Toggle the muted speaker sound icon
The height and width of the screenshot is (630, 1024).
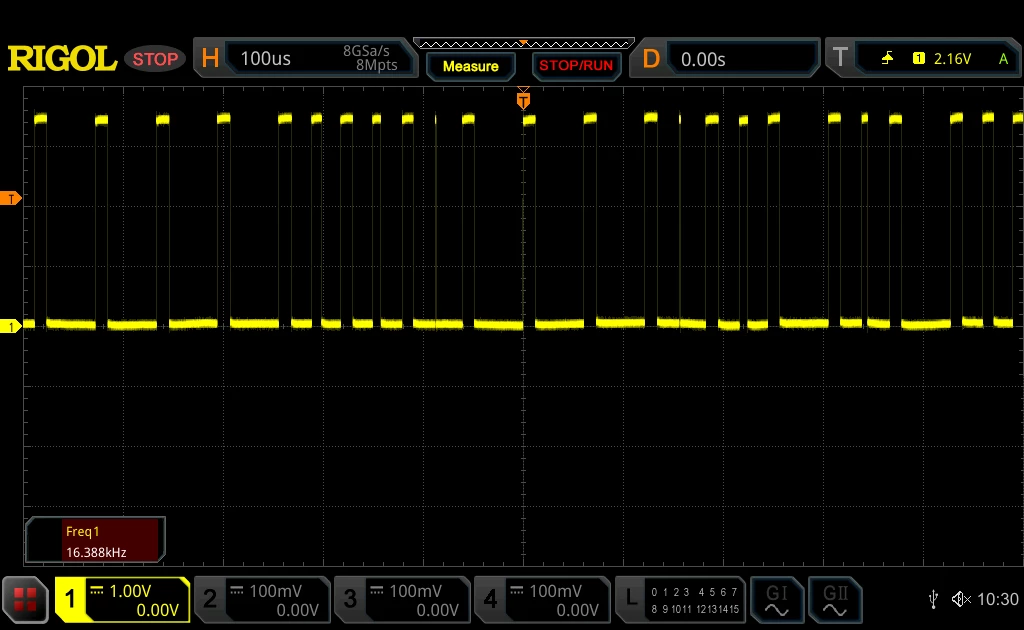pos(961,599)
